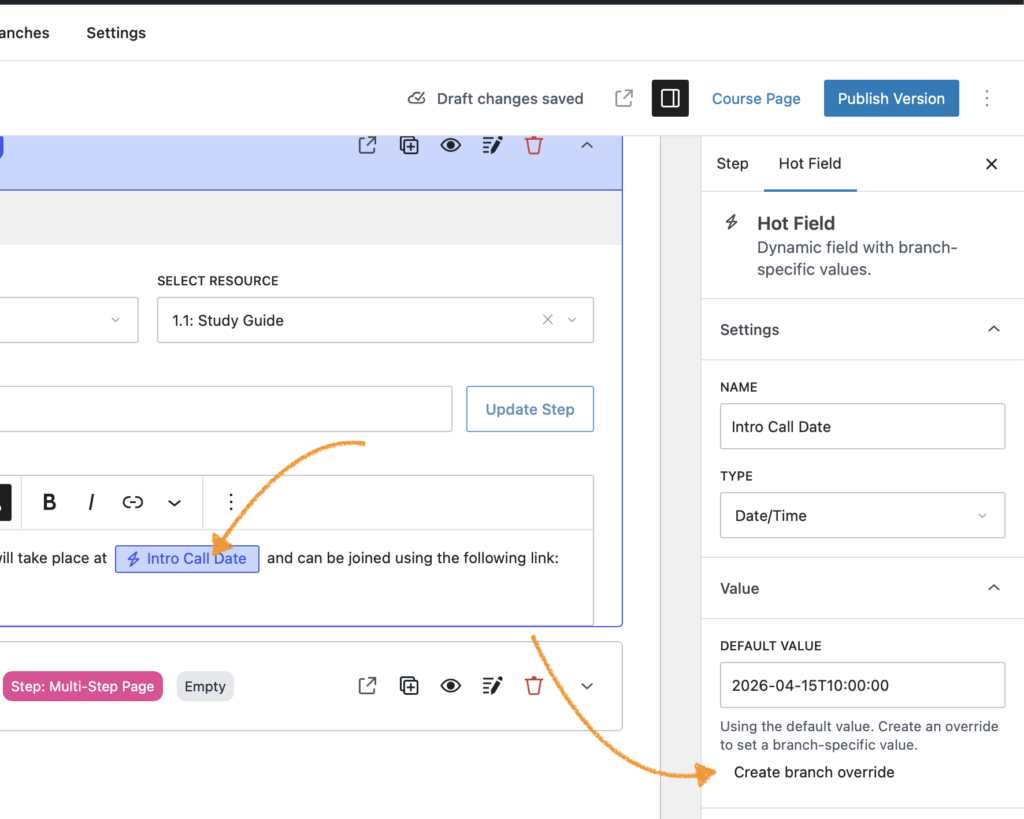Toggle the sidebar panel icon
This screenshot has width=1024, height=819.
[x=670, y=99]
